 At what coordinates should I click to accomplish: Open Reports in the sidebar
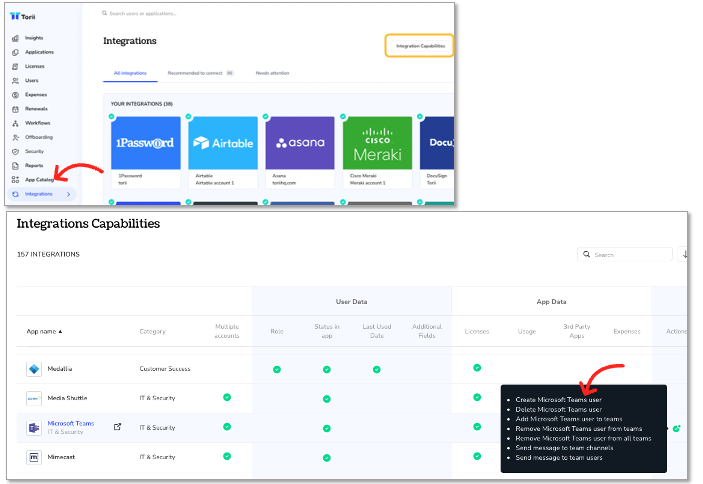(34, 166)
